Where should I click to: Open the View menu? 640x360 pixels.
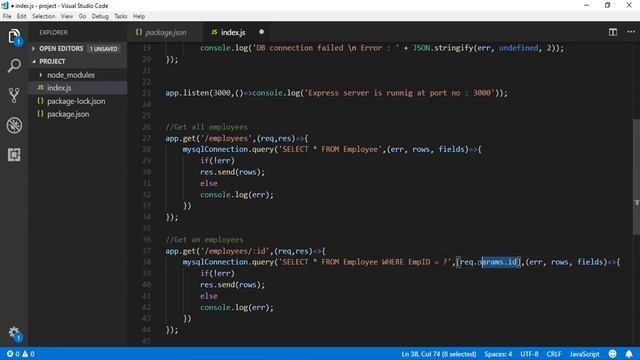pyautogui.click(x=67, y=16)
